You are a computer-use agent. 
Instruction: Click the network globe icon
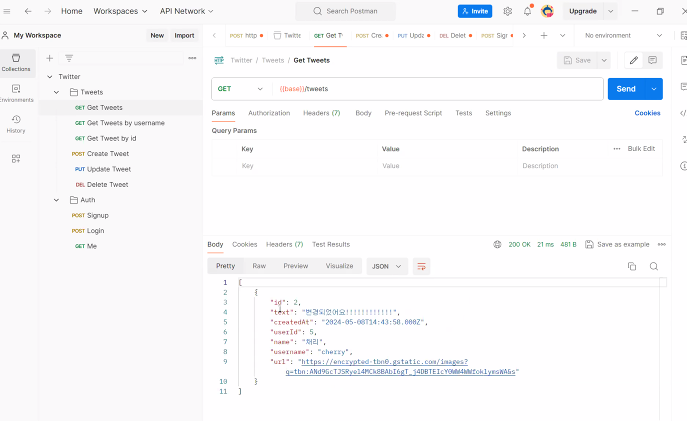[x=497, y=244]
